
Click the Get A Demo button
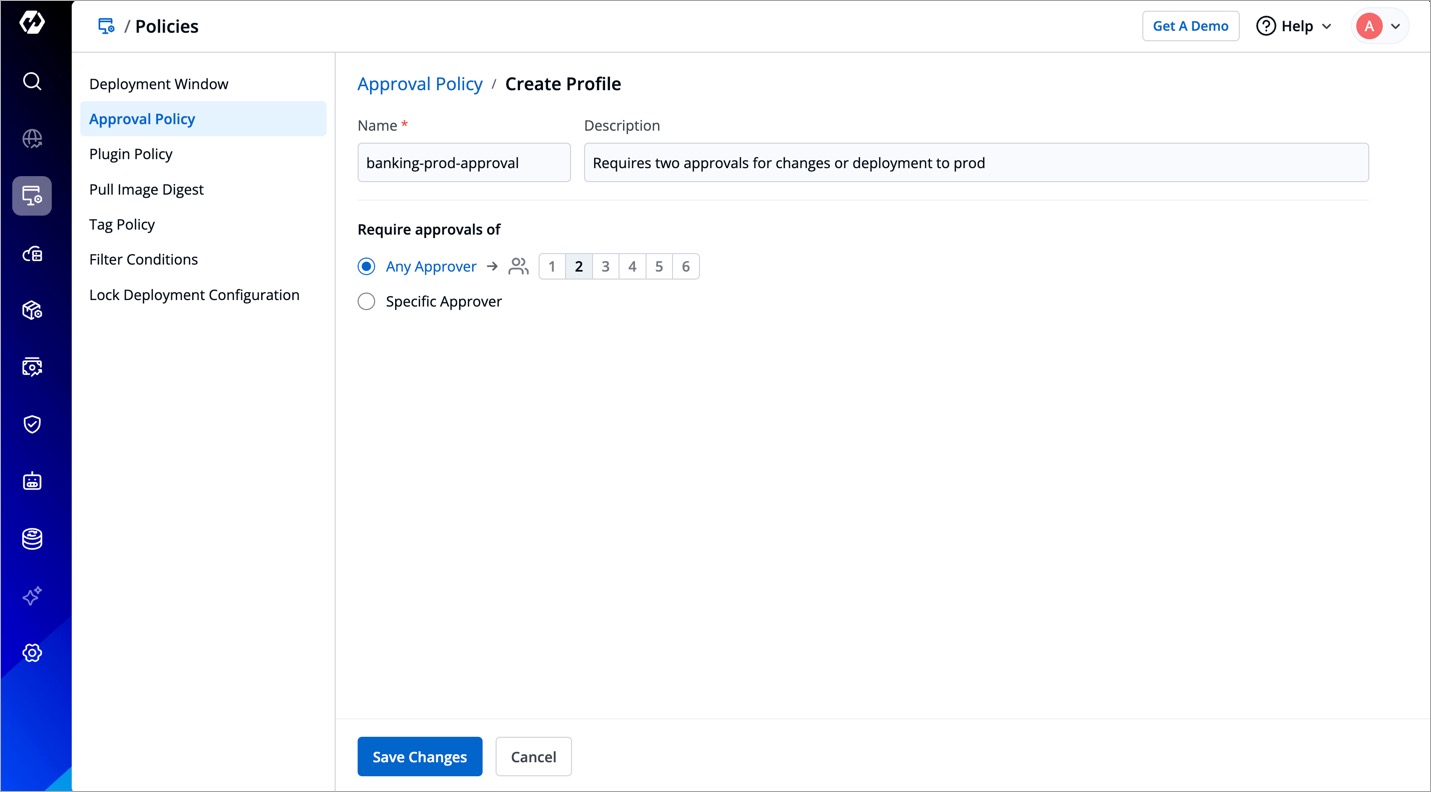[1190, 26]
